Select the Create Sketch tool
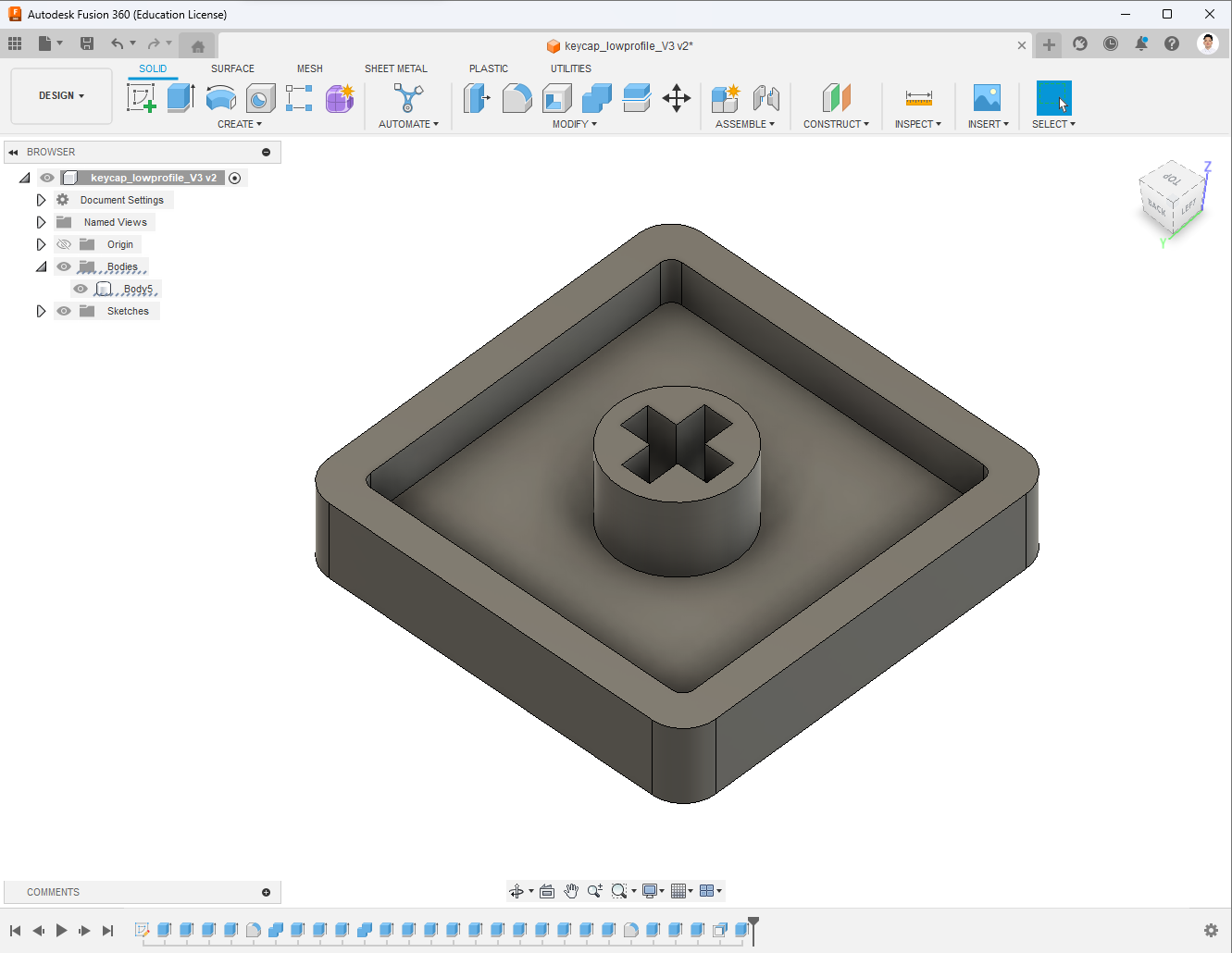This screenshot has height=953, width=1232. click(x=142, y=97)
